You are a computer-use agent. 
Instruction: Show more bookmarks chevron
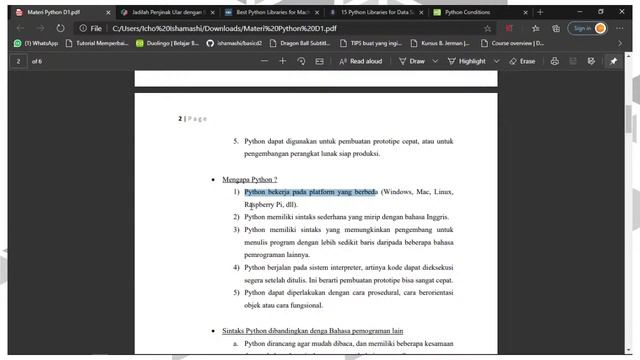tap(620, 43)
